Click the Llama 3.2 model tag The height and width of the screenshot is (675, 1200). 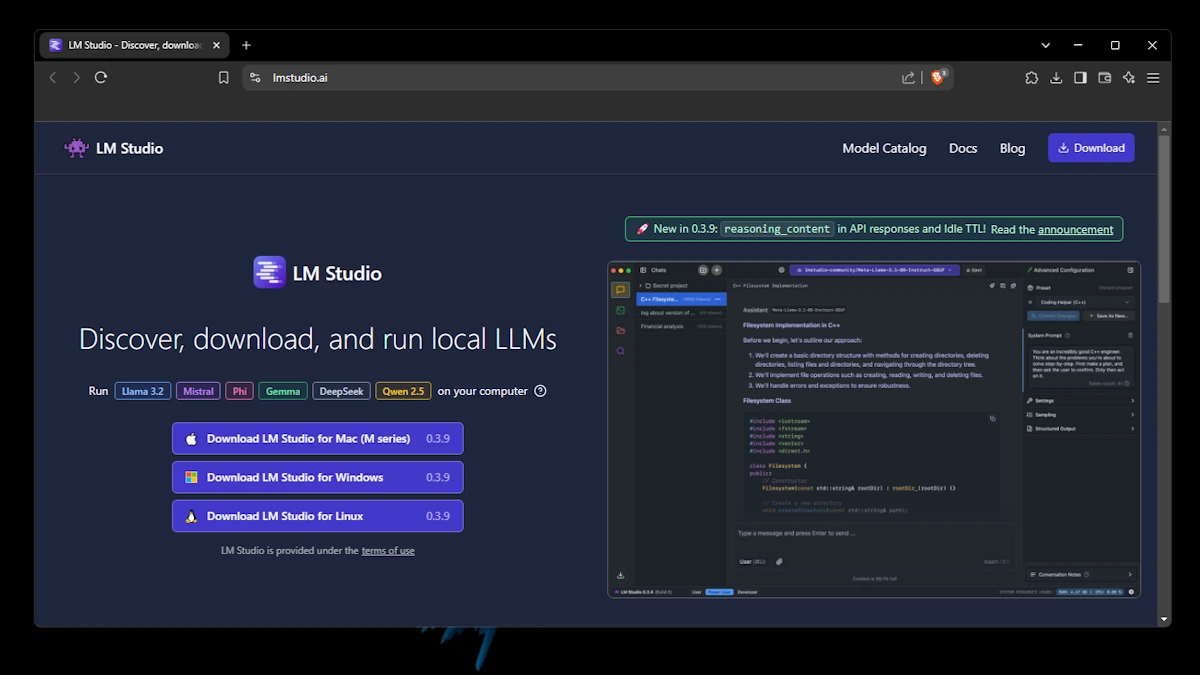click(143, 391)
